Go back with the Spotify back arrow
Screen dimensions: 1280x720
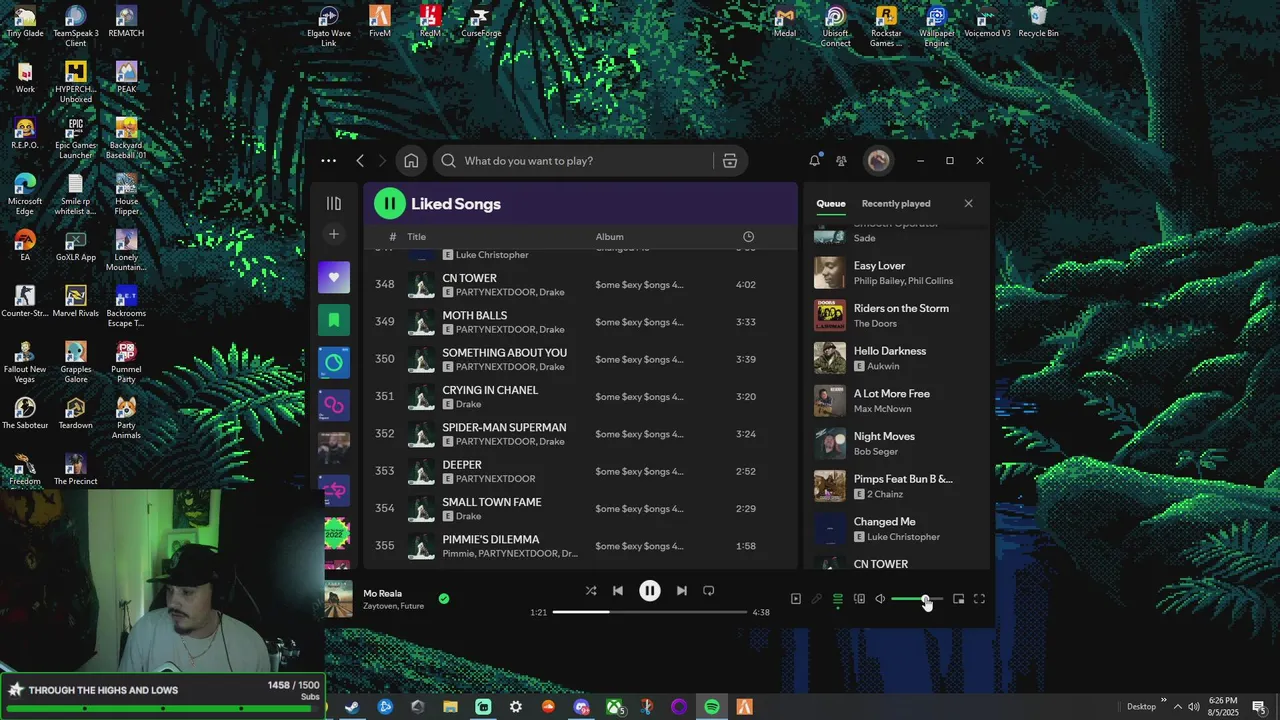pos(360,160)
